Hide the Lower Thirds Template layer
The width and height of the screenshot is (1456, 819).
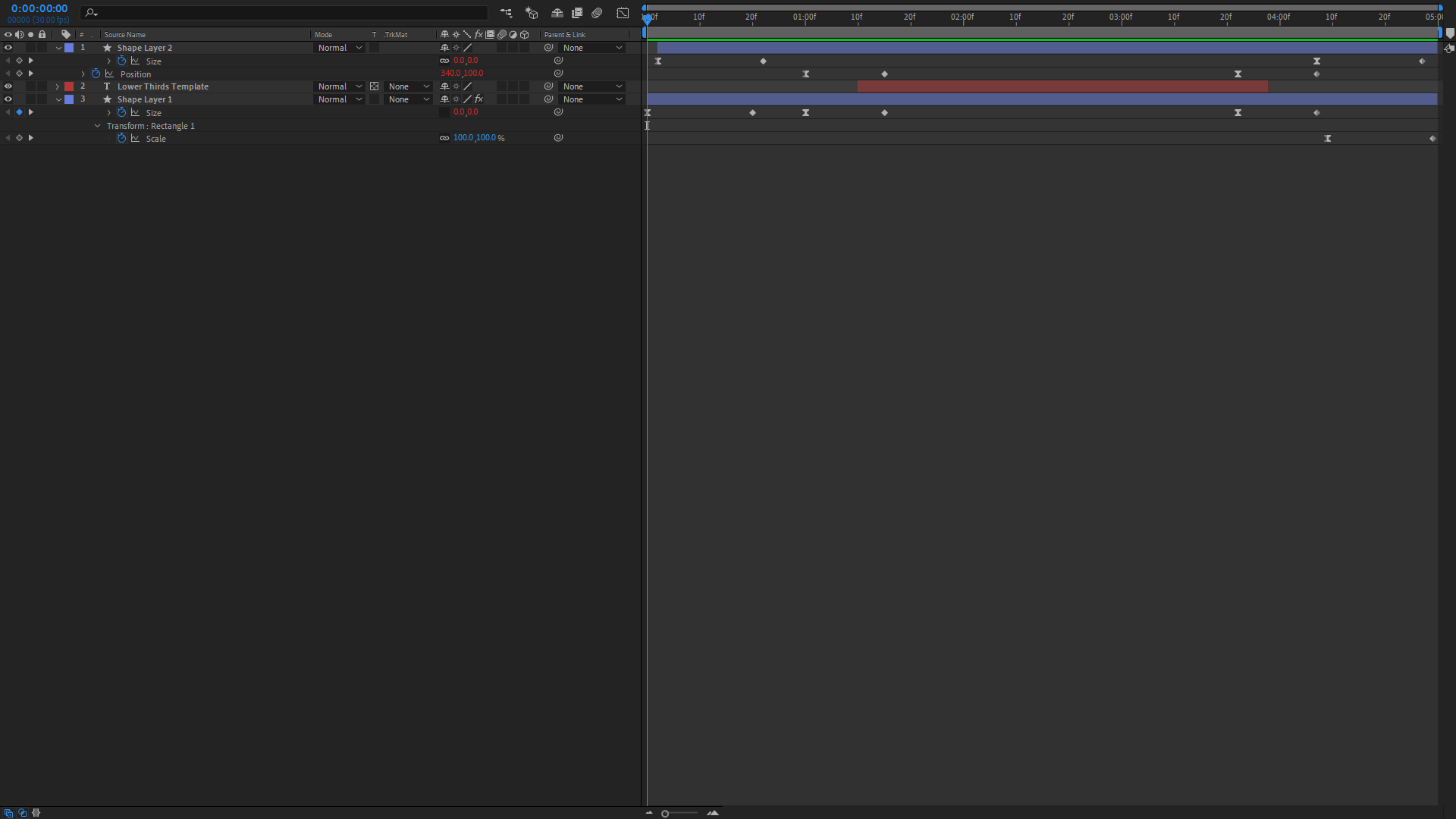tap(8, 86)
